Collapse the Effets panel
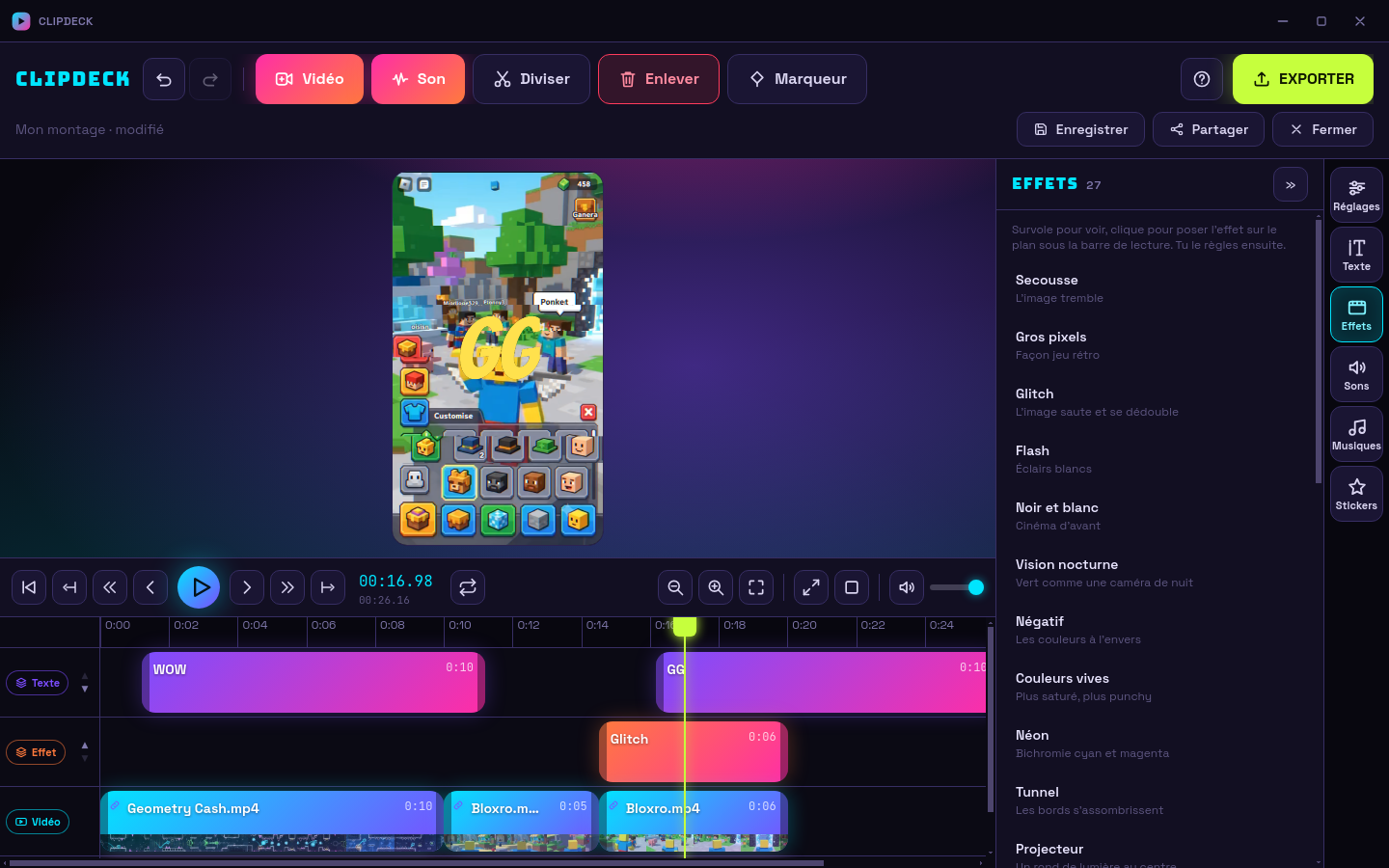 click(x=1291, y=184)
